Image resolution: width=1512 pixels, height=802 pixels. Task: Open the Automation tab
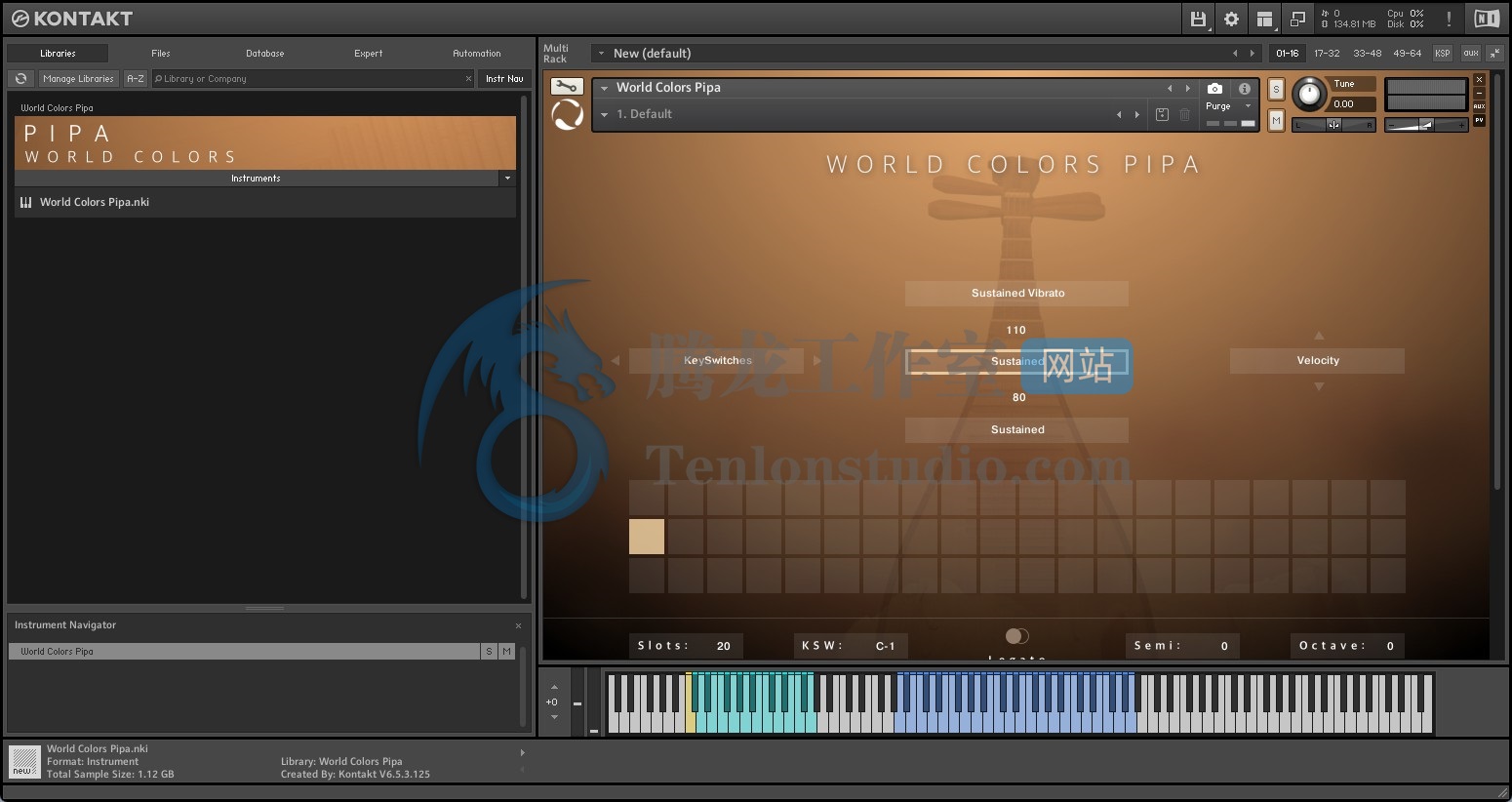click(477, 54)
